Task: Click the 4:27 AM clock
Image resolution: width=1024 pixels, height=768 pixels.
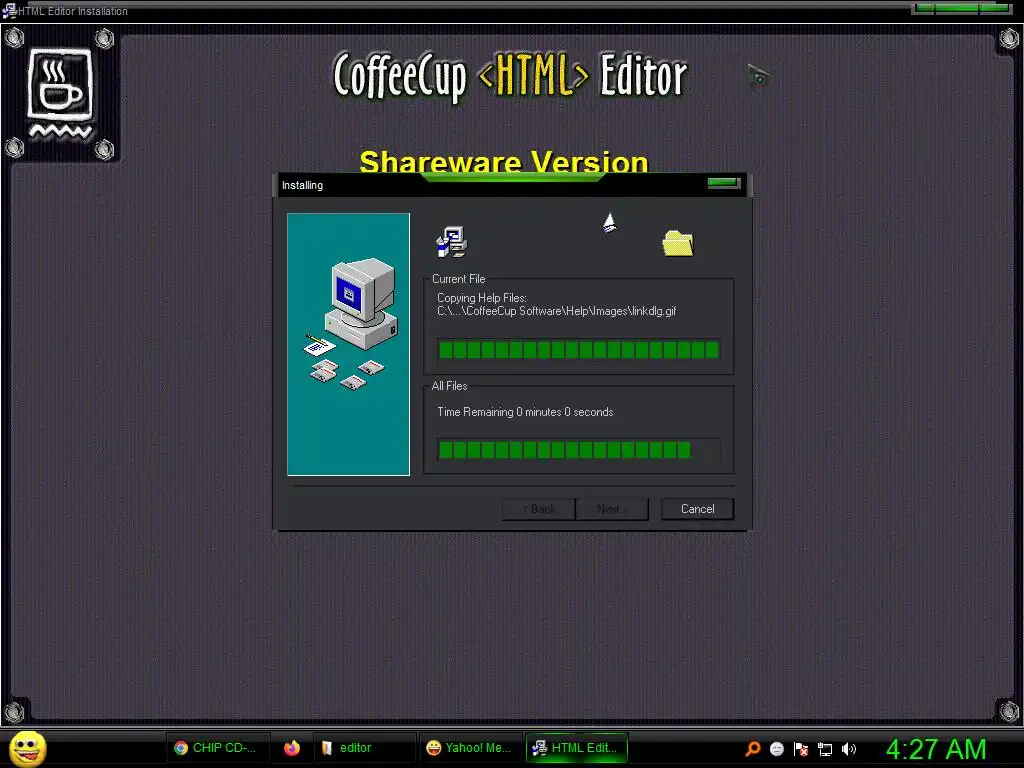Action: (x=936, y=748)
